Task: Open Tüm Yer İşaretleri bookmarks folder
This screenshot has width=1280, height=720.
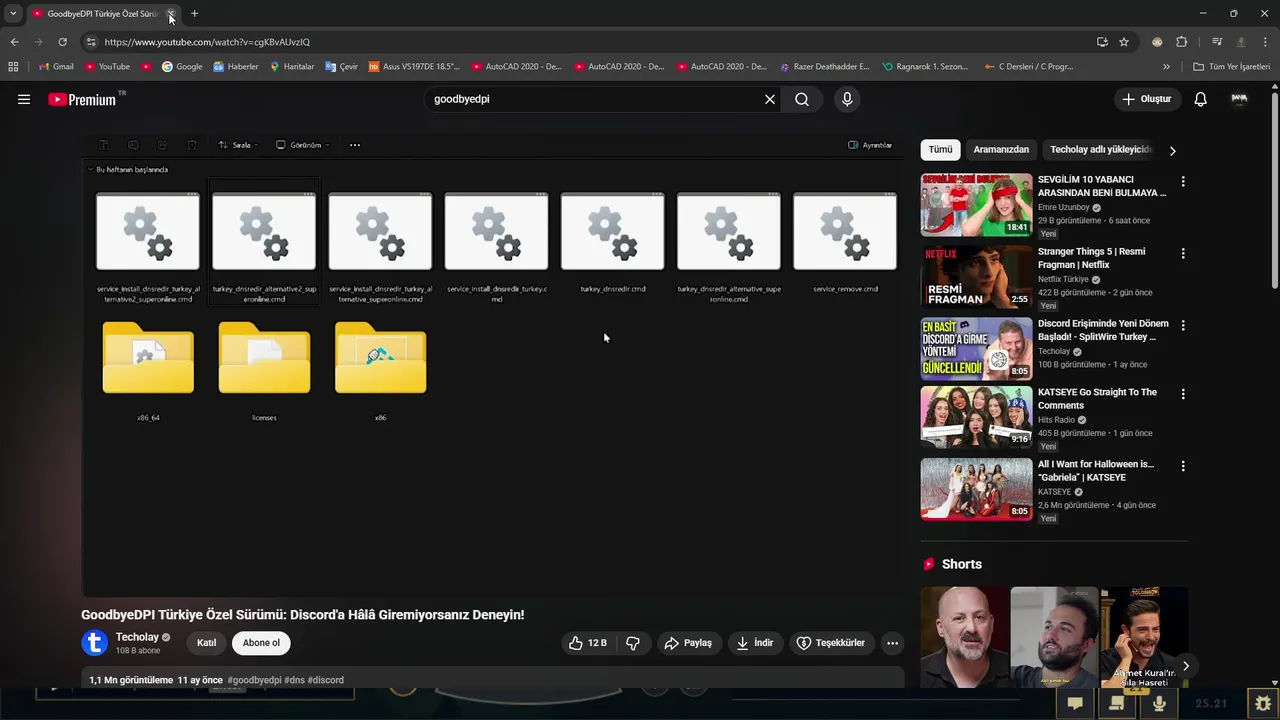Action: [1232, 67]
